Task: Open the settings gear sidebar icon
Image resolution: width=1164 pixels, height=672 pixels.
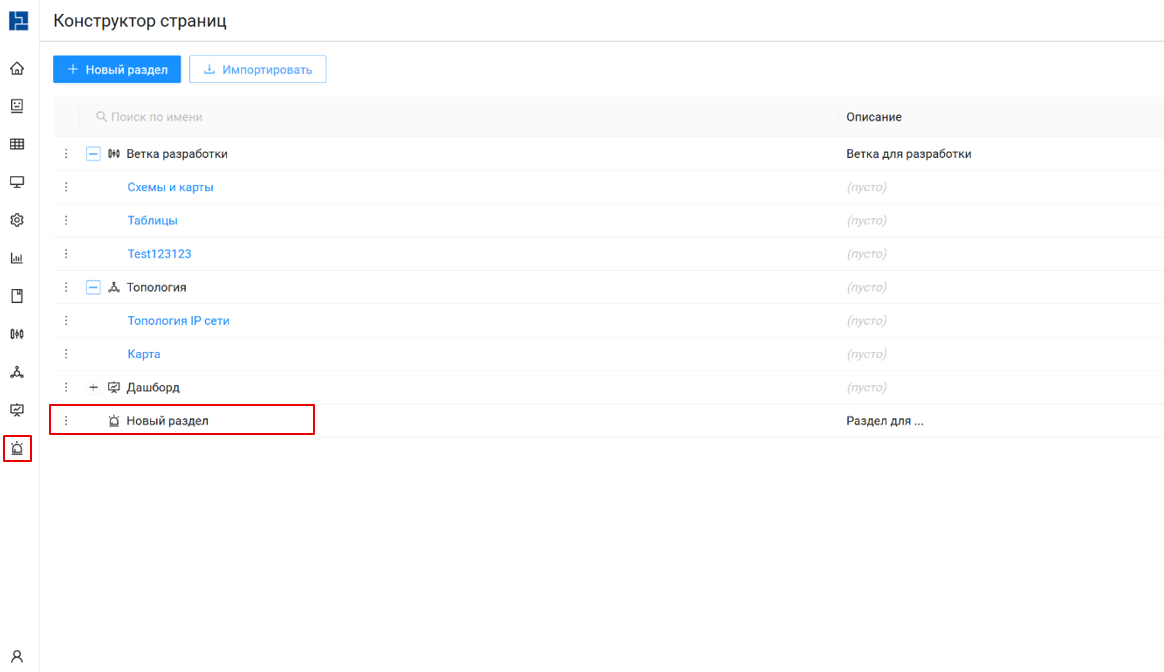Action: (x=17, y=221)
